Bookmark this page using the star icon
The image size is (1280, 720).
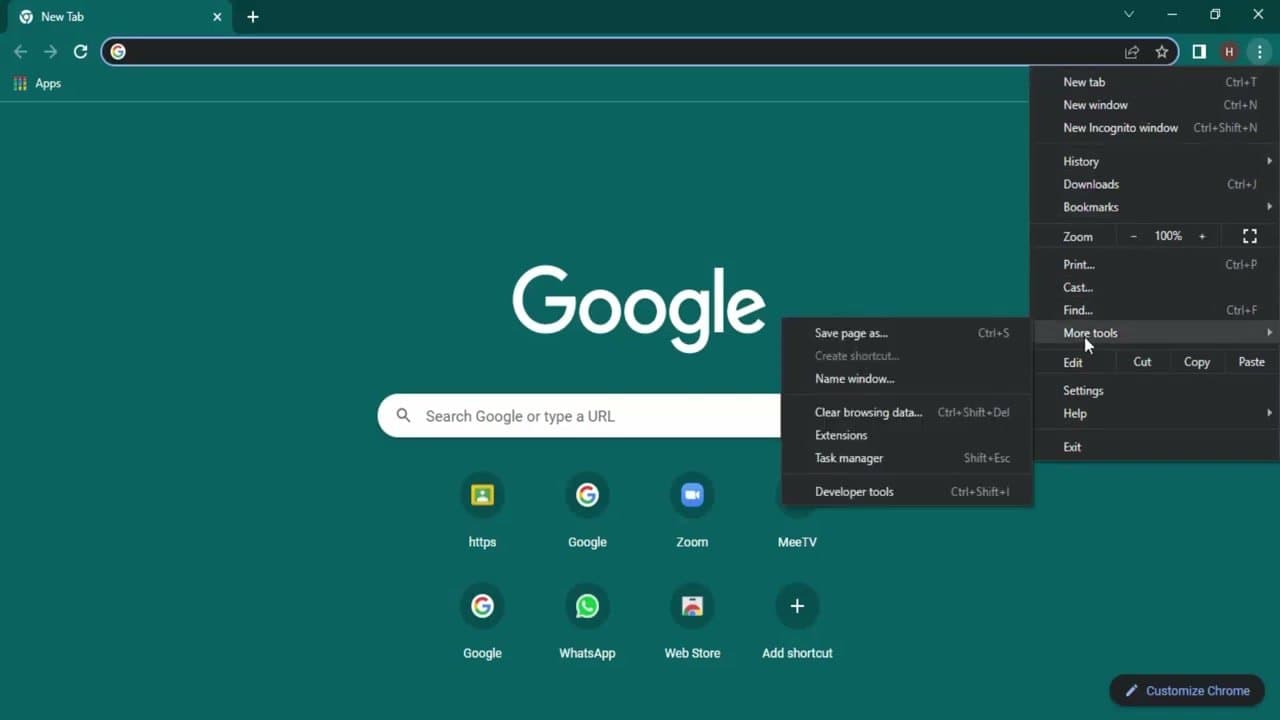point(1162,51)
